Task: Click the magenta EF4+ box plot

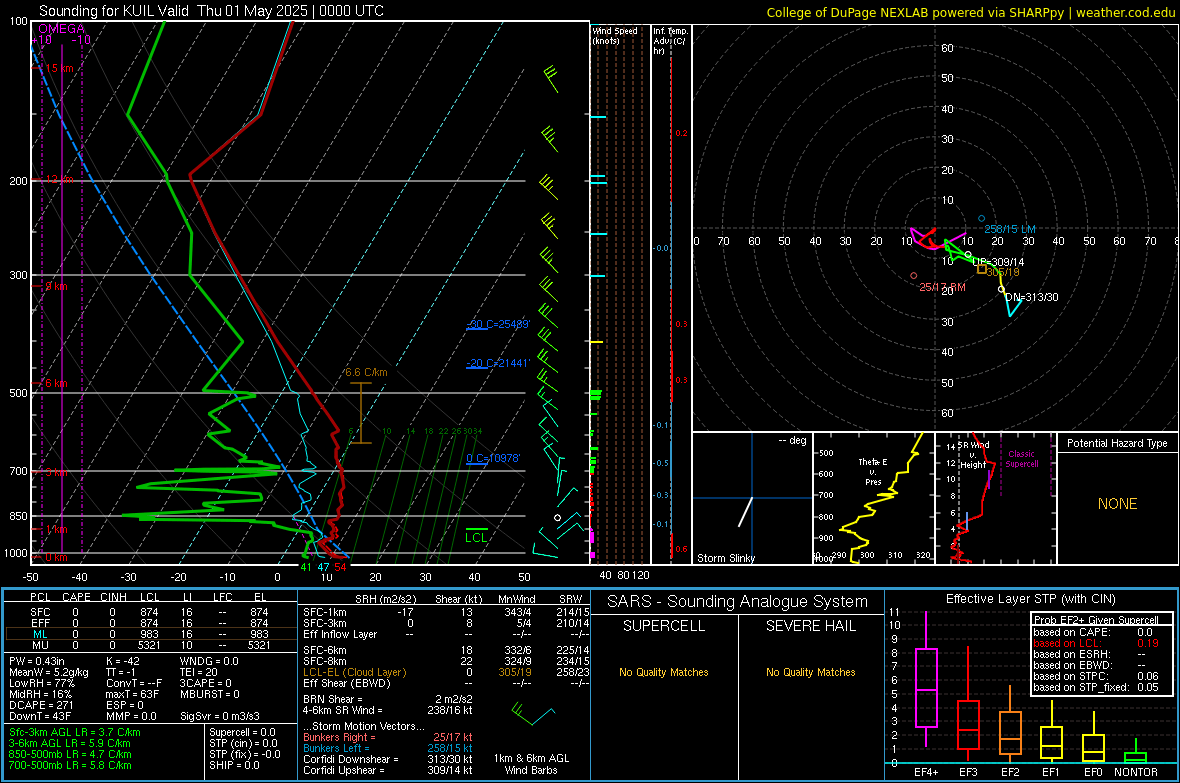Action: pos(926,681)
